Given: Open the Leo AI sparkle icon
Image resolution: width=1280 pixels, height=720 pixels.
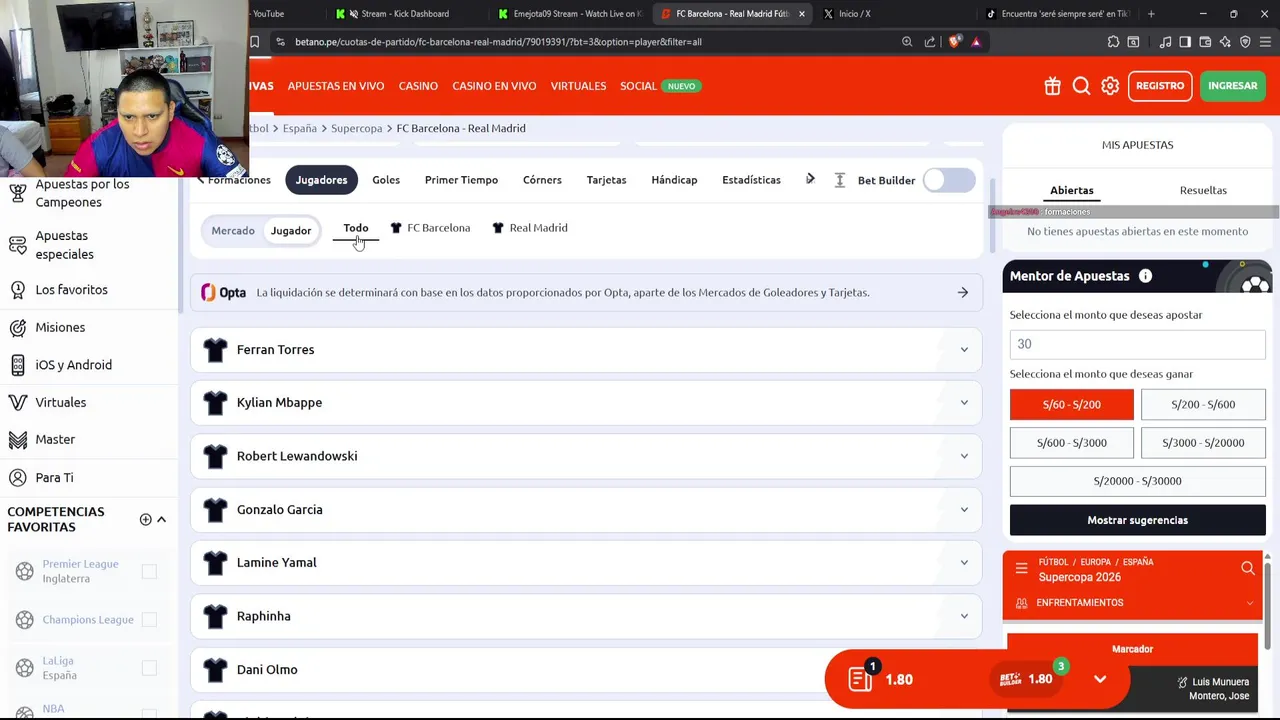Looking at the screenshot, I should [1225, 42].
